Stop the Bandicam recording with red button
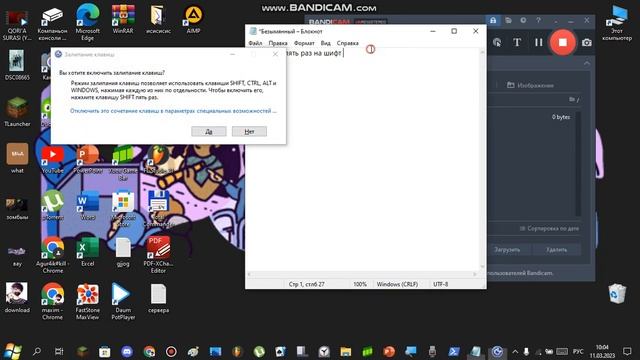 pyautogui.click(x=562, y=42)
